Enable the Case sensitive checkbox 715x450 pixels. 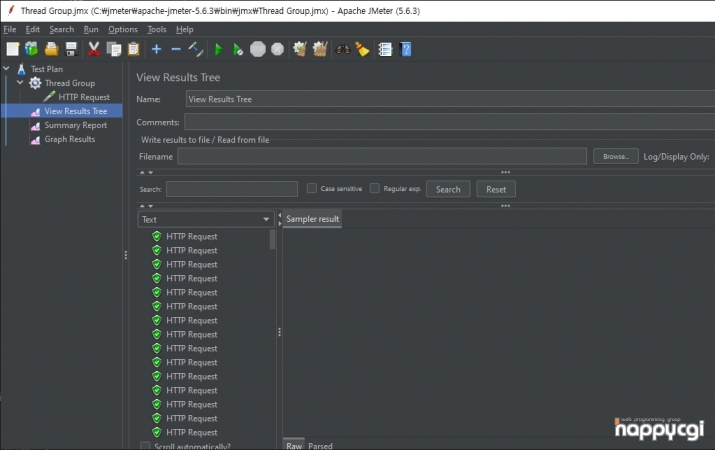click(x=311, y=188)
